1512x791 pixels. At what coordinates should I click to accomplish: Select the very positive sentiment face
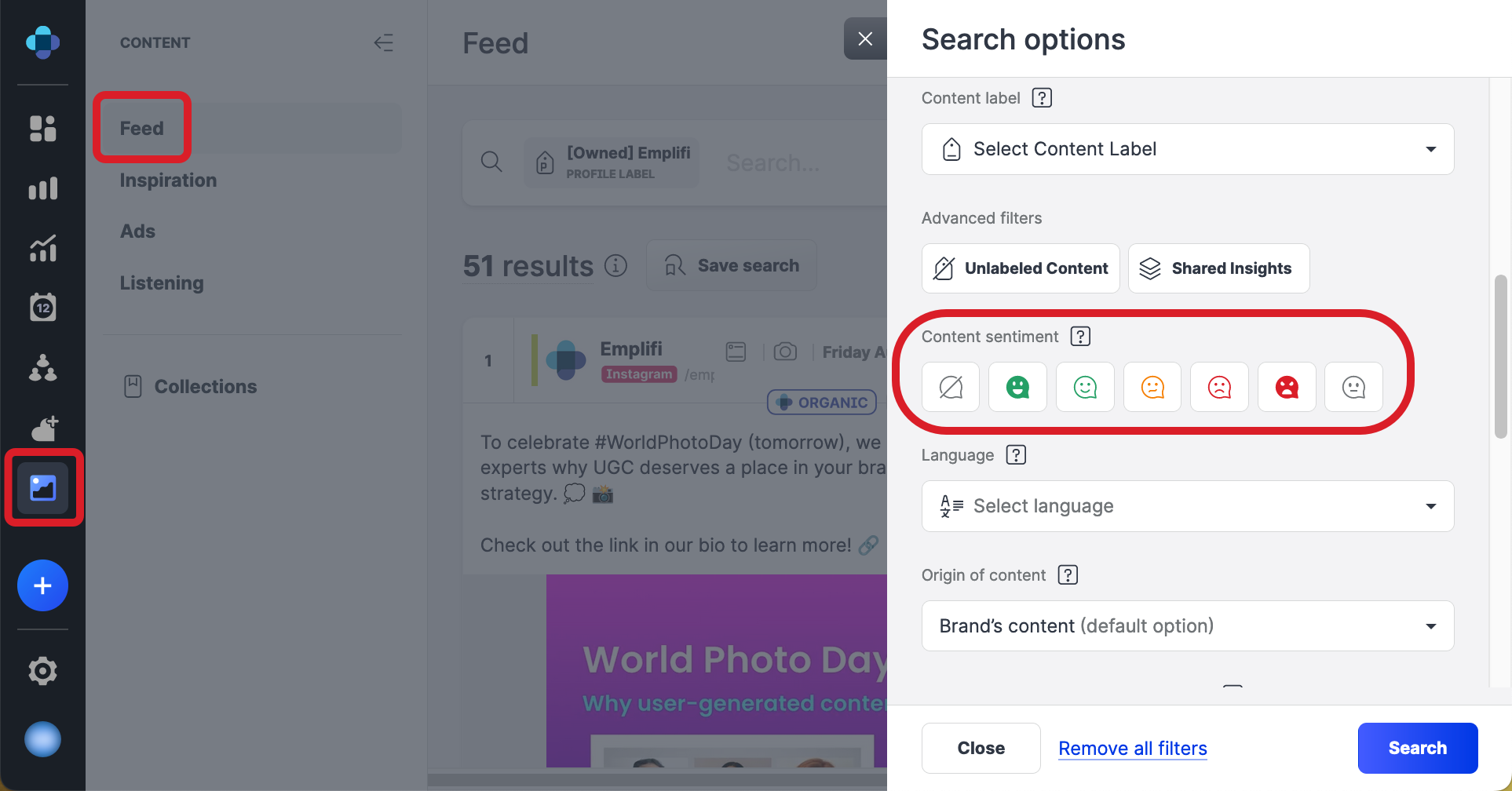[x=1017, y=387]
